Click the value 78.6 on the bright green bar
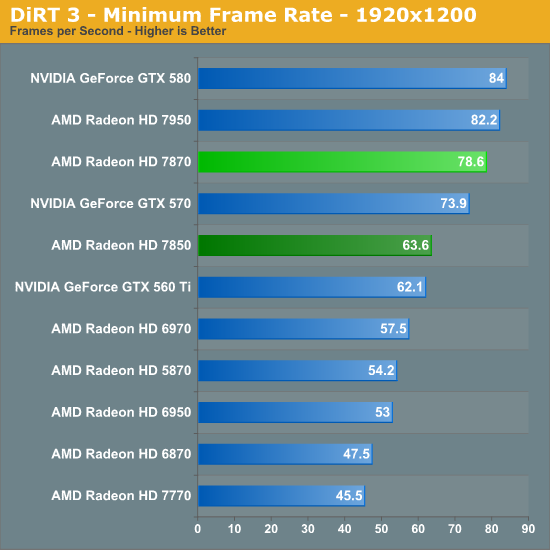 (x=471, y=162)
